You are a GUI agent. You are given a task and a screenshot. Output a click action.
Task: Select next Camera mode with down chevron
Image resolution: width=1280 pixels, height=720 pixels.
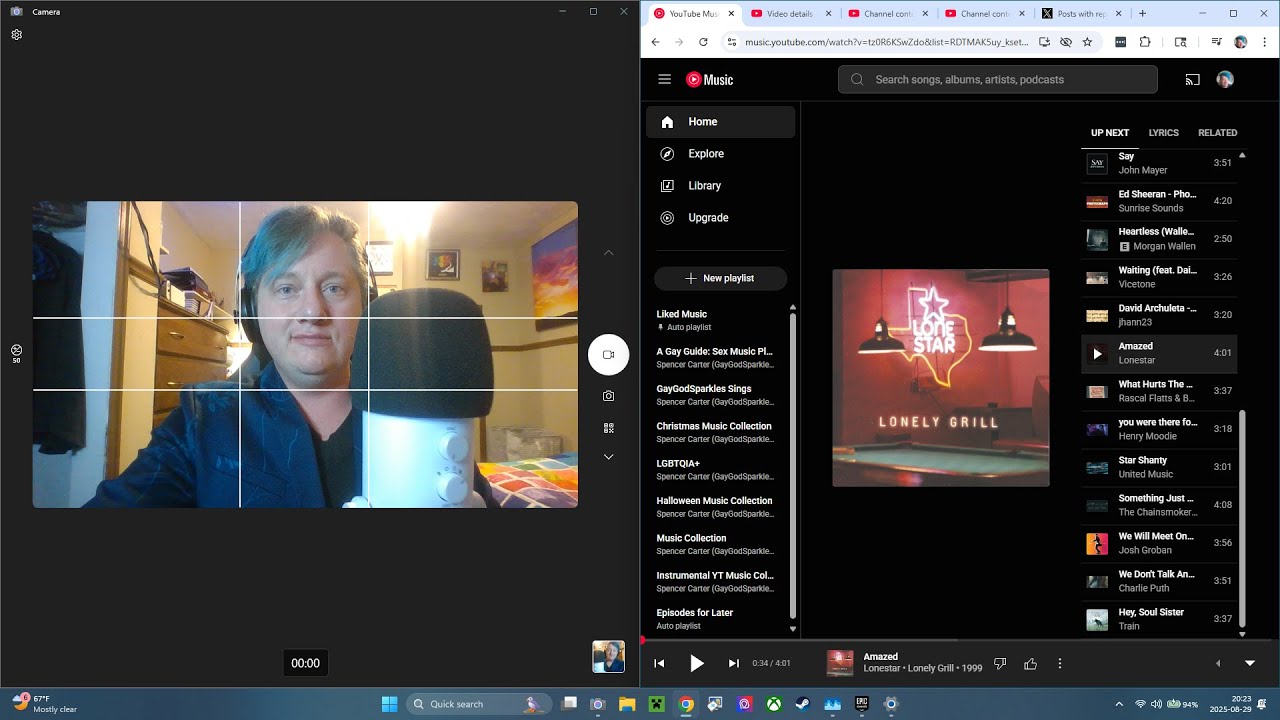point(608,457)
